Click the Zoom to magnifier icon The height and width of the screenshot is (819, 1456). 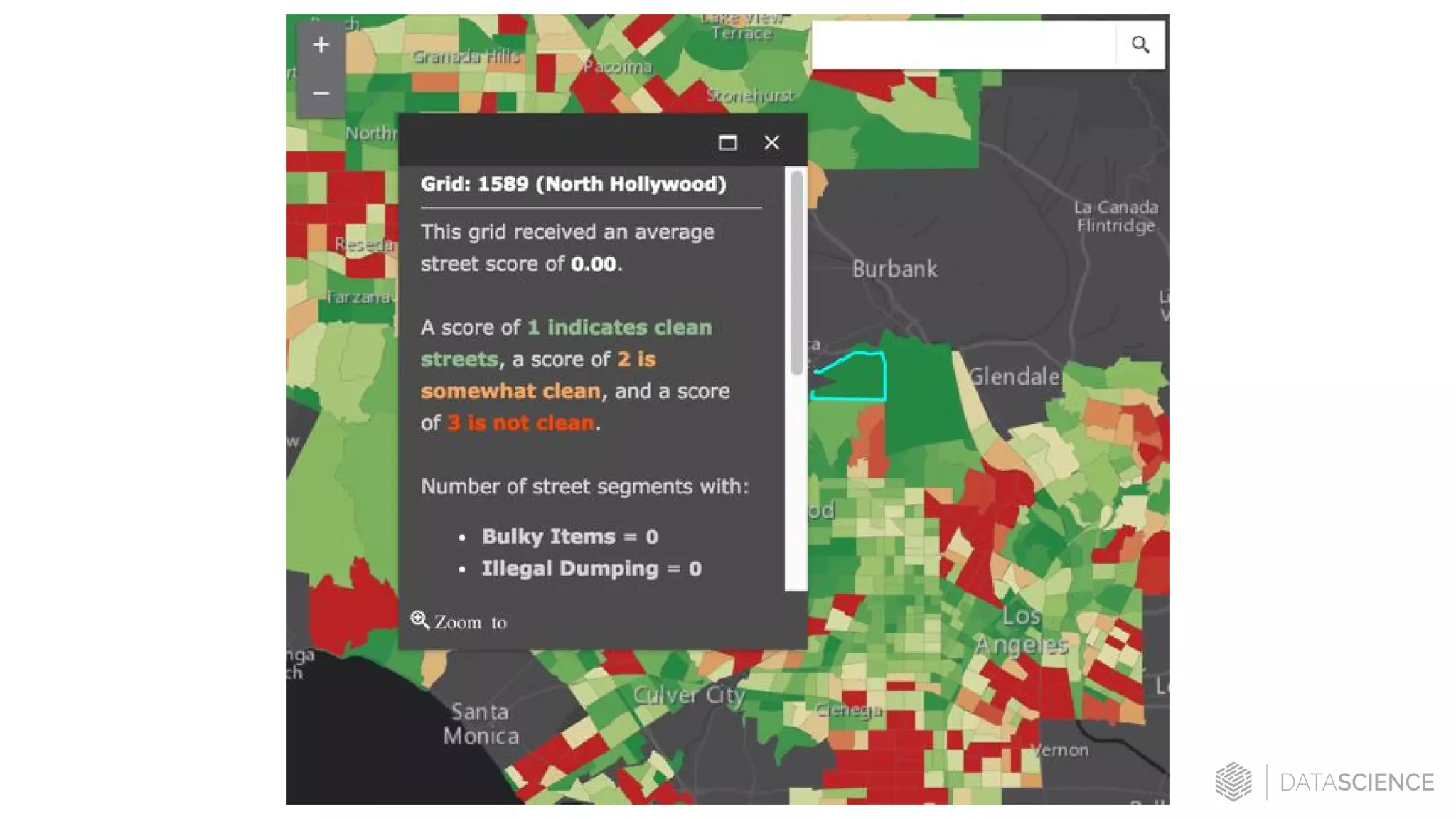pos(419,621)
